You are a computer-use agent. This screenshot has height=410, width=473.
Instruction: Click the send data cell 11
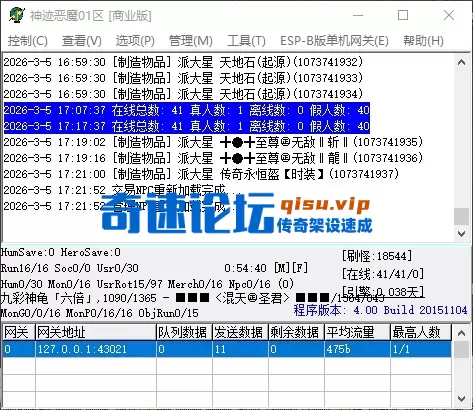coord(240,349)
